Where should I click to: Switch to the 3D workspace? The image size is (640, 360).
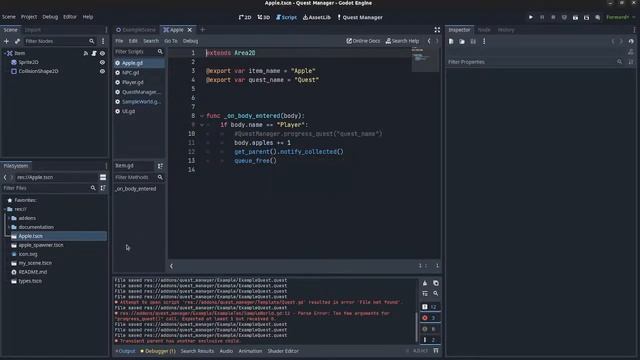264,17
